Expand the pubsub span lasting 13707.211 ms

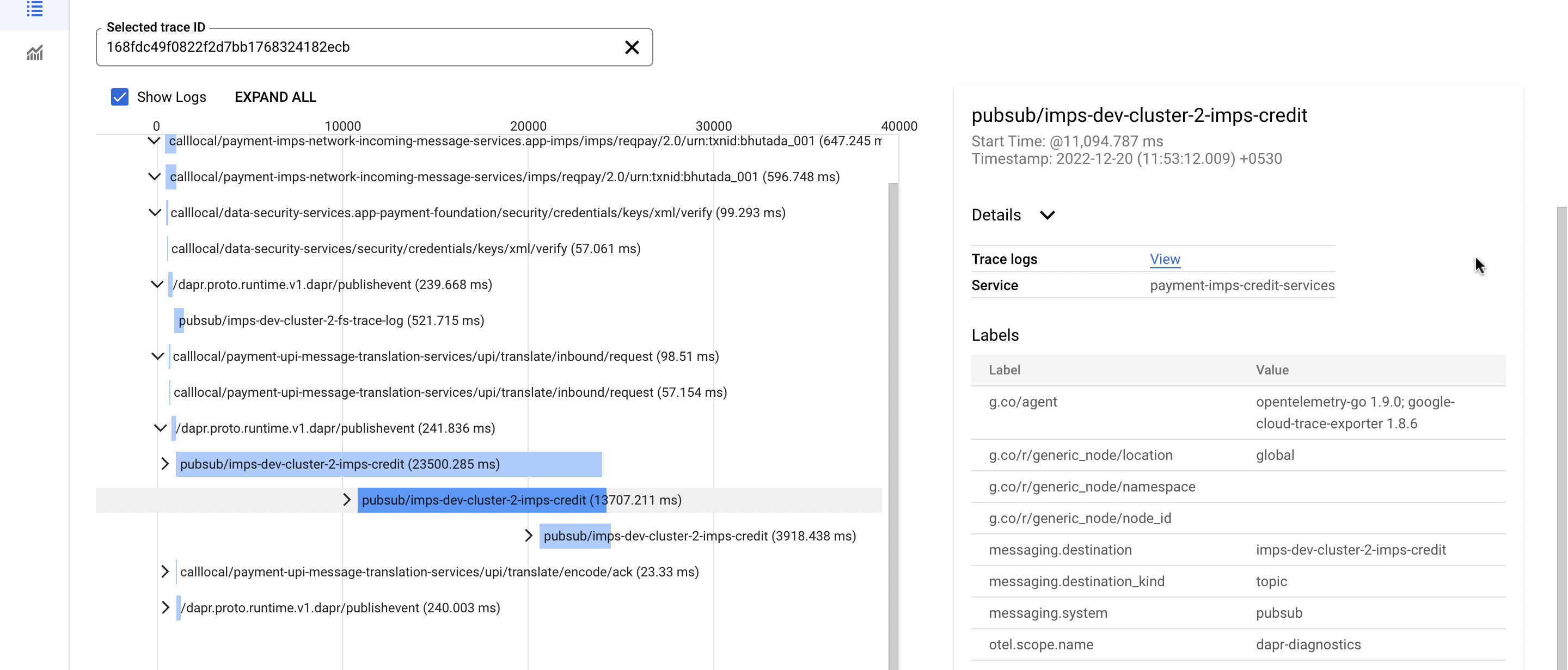click(346, 500)
